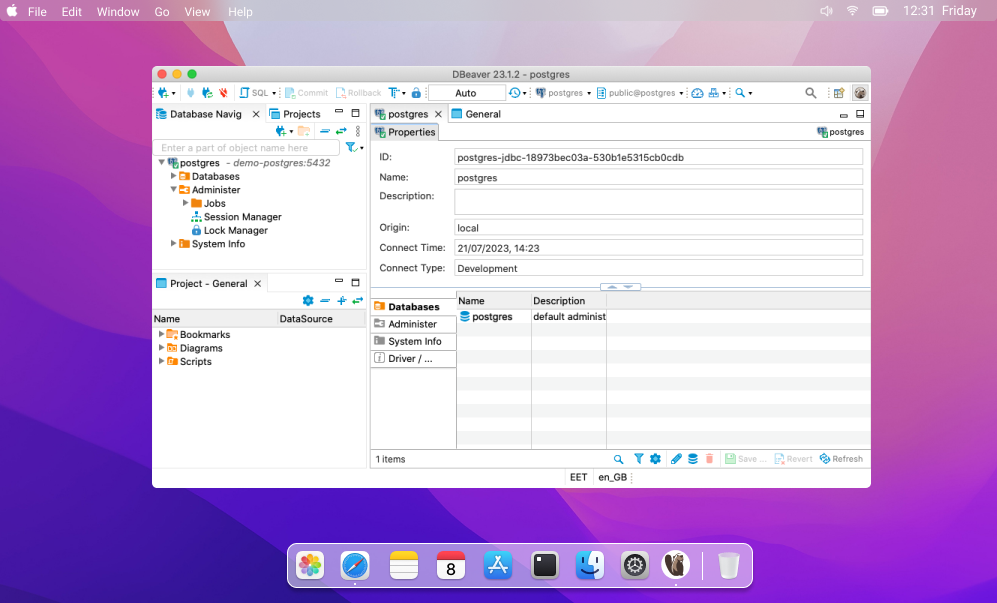This screenshot has height=603, width=997.
Task: Click the Connect plug icon in toolbar
Action: [190, 93]
